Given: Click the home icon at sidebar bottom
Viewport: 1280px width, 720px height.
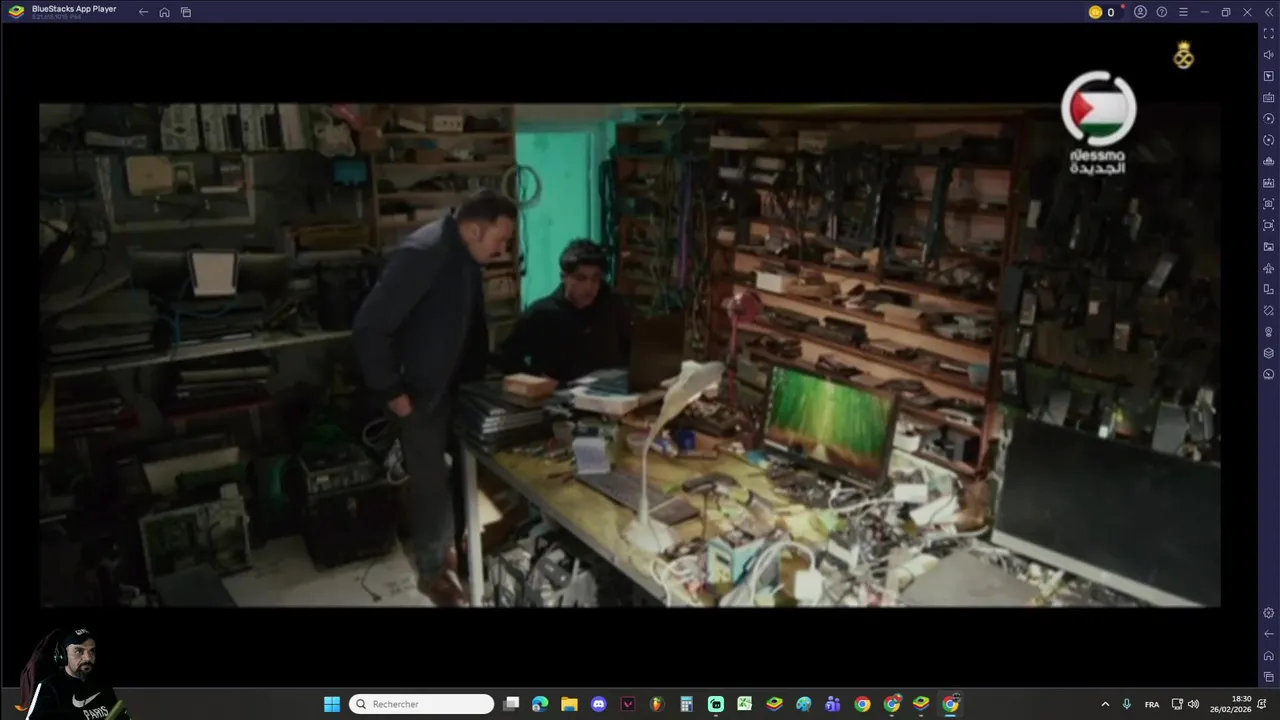Looking at the screenshot, I should click(1269, 656).
